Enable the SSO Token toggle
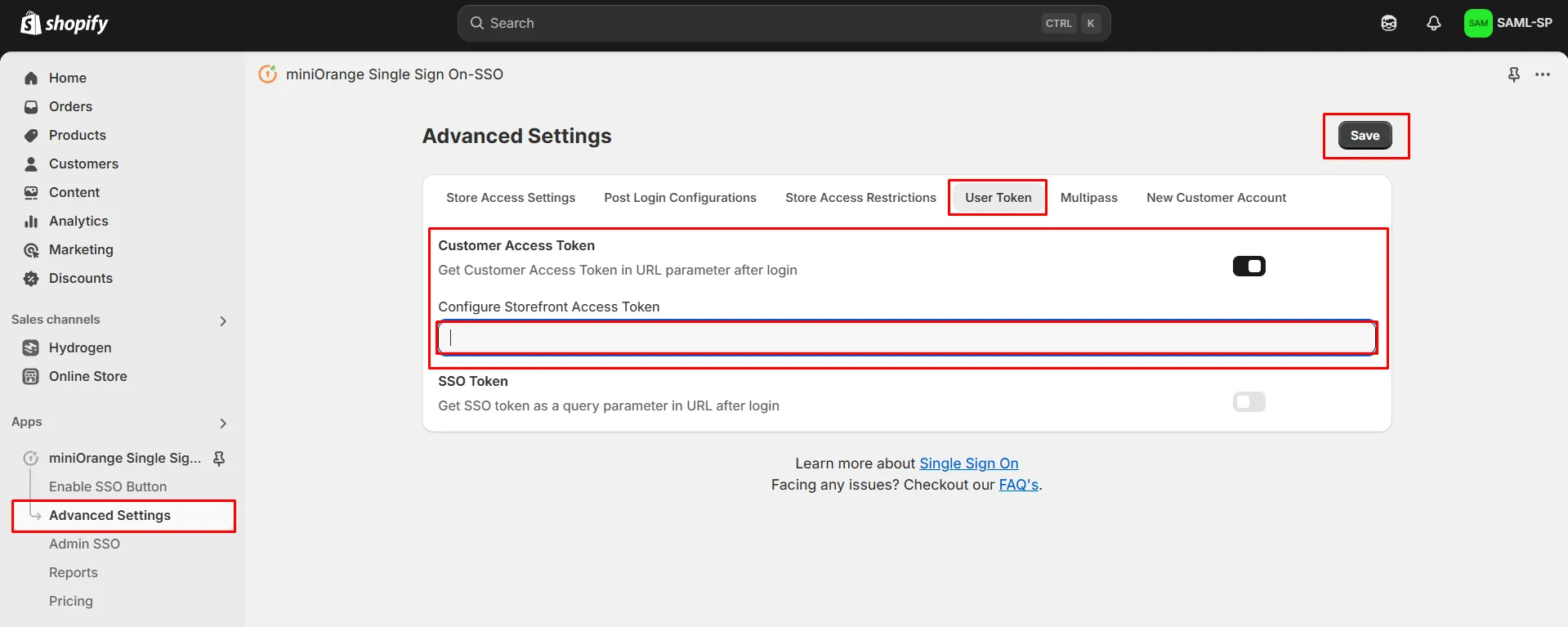Screen dimensions: 1568x627 tap(1249, 402)
